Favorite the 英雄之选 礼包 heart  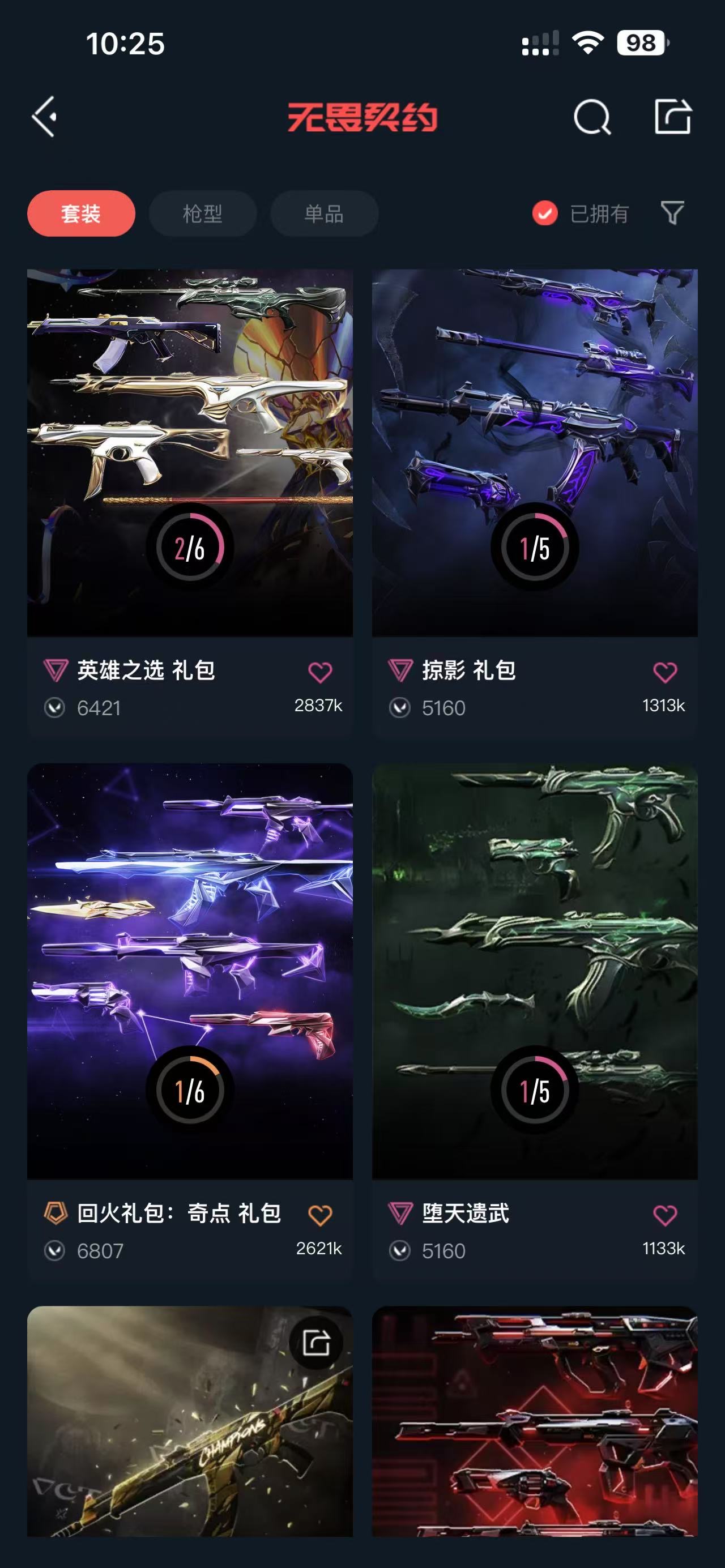coord(320,672)
